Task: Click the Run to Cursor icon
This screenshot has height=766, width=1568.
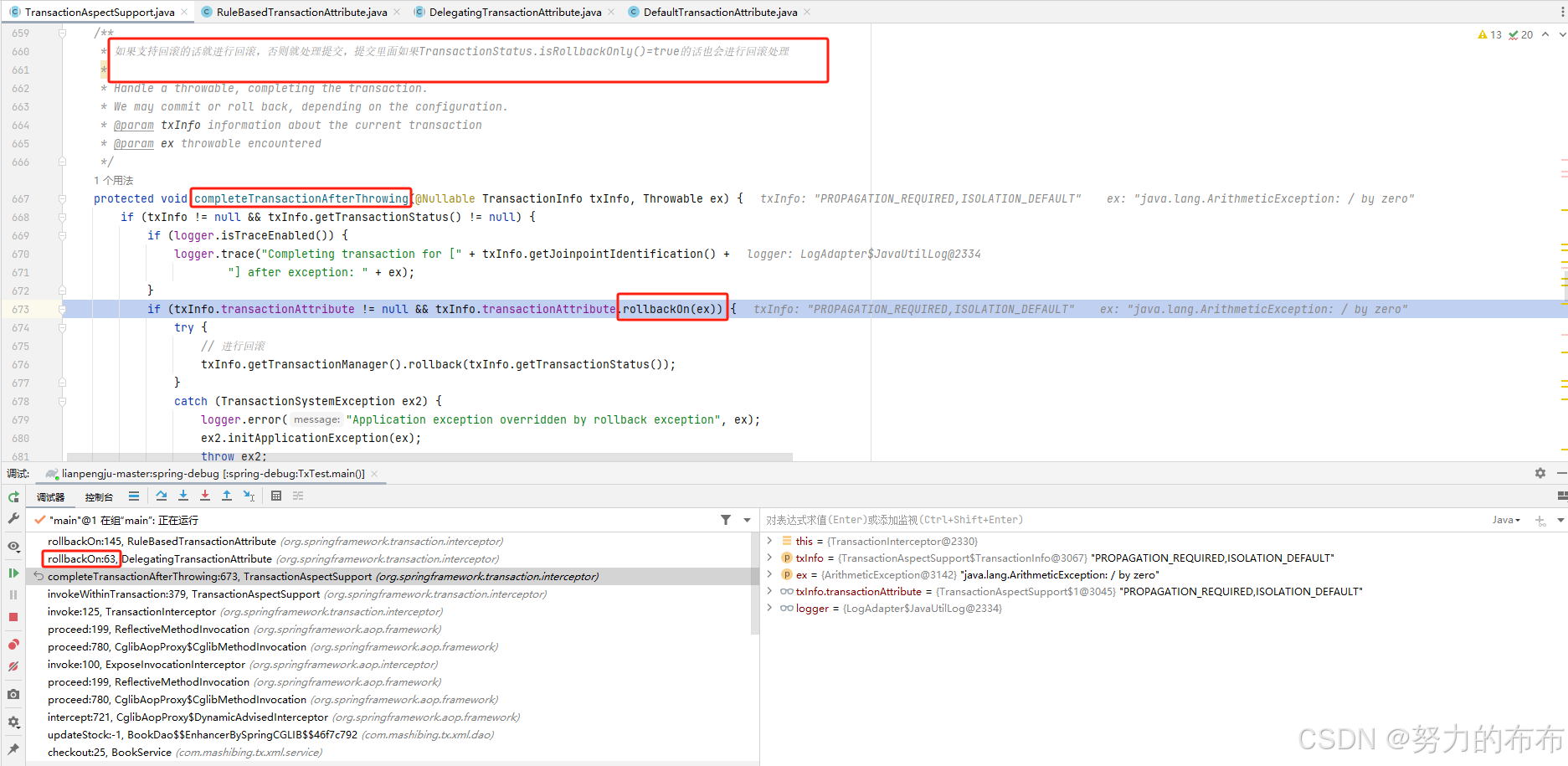Action: (x=249, y=496)
